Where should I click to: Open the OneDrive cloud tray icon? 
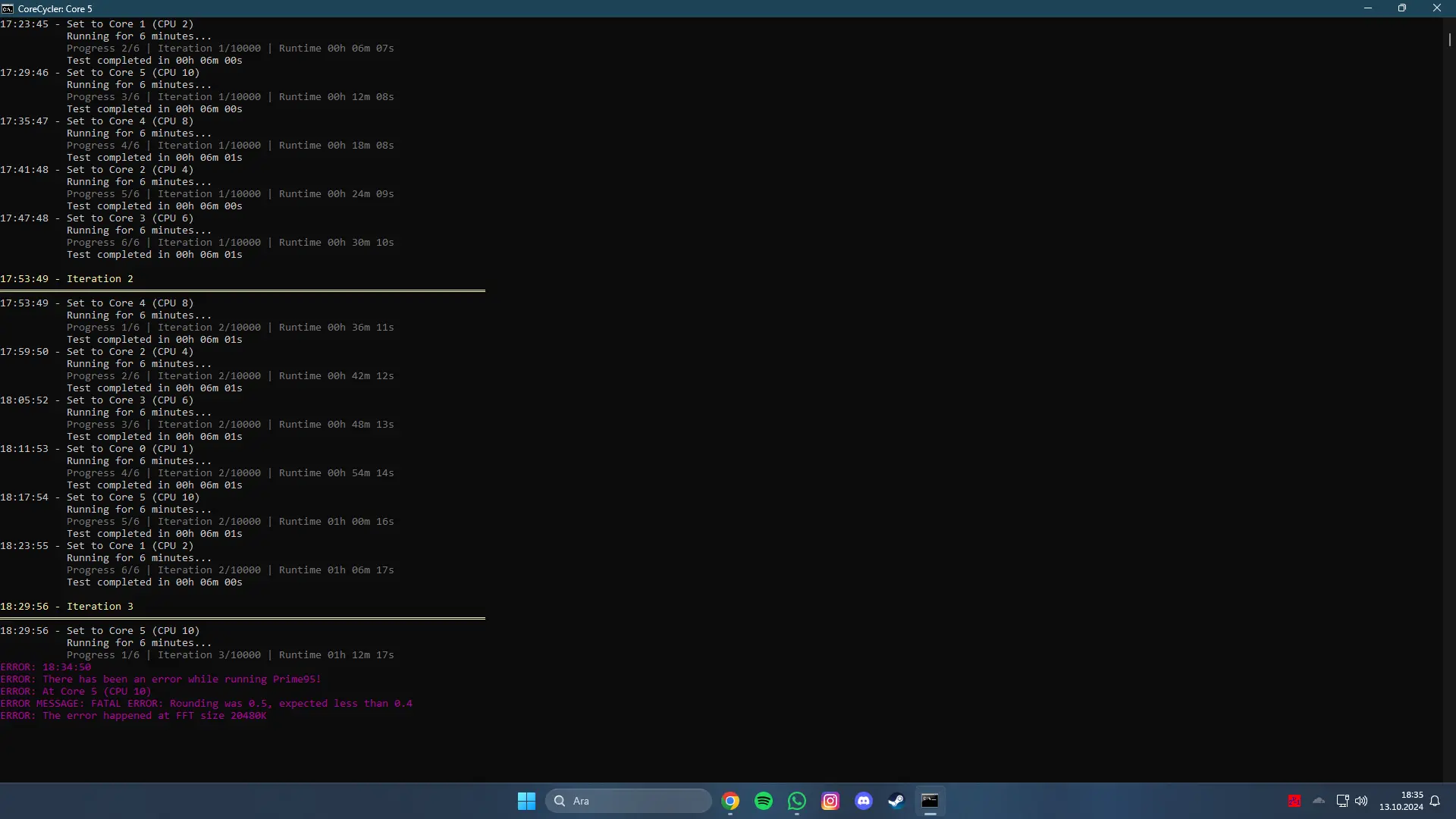(x=1319, y=801)
